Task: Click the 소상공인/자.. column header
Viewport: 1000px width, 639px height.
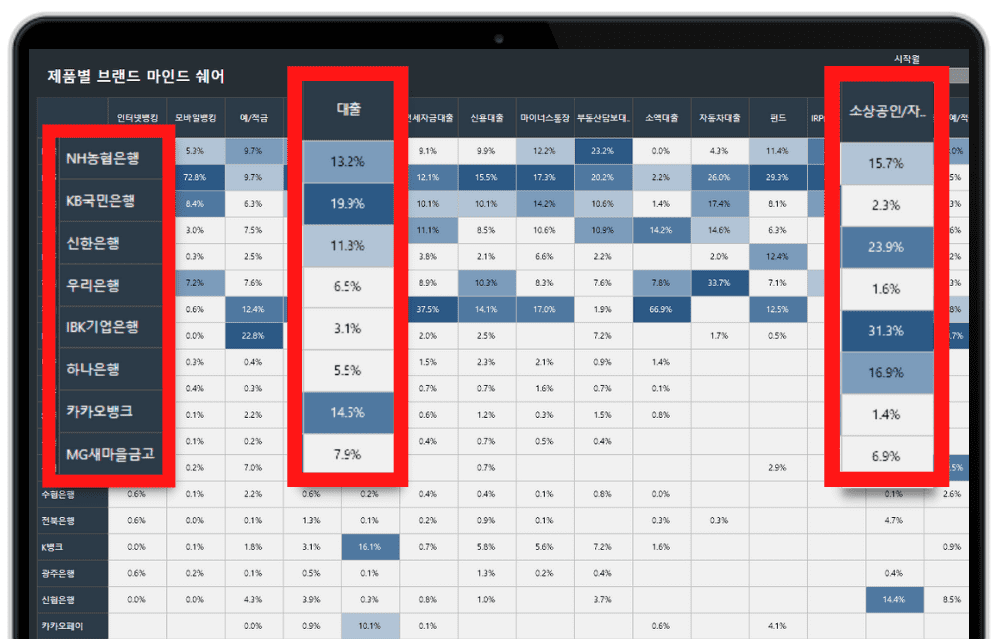Action: click(x=886, y=111)
